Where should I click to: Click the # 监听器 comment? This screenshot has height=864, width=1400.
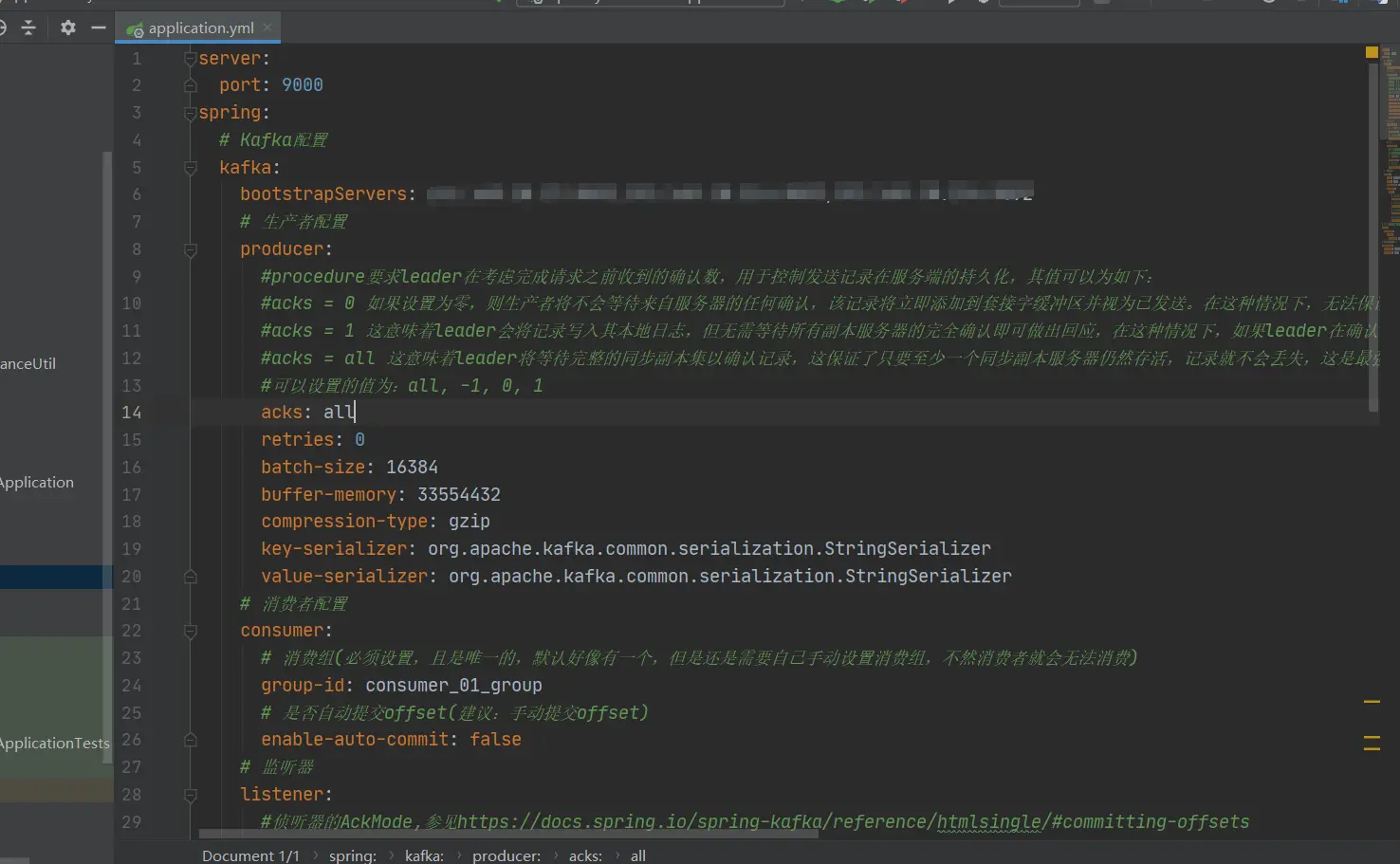277,767
